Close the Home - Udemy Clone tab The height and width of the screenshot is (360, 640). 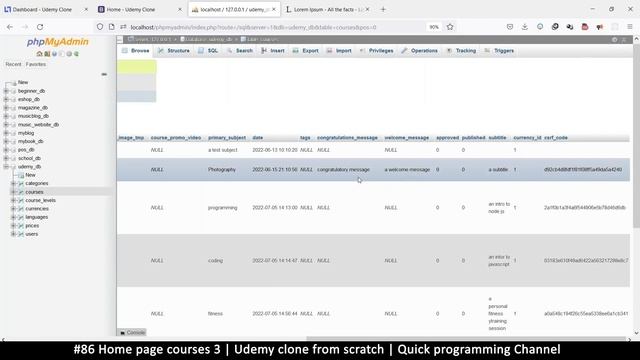pyautogui.click(x=180, y=9)
